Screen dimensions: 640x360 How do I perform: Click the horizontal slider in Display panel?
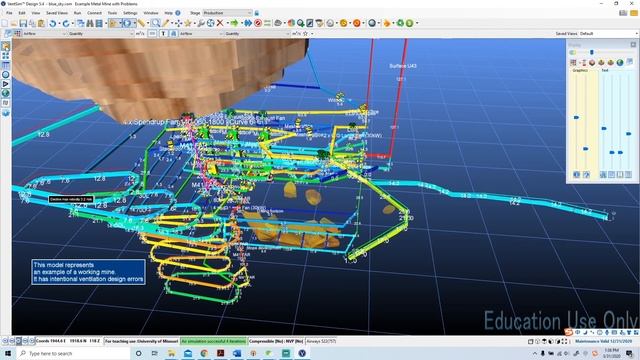[x=592, y=52]
